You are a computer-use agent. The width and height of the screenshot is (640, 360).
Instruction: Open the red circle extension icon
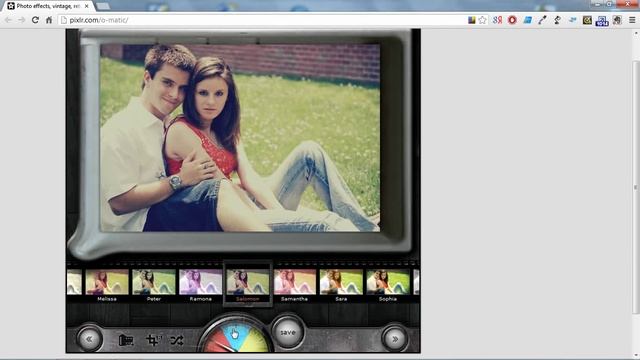(x=512, y=20)
